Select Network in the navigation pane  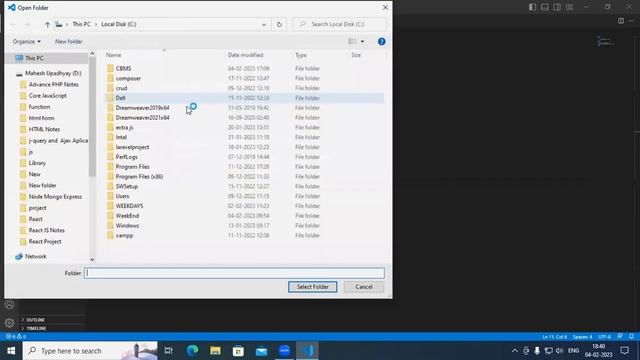36,256
